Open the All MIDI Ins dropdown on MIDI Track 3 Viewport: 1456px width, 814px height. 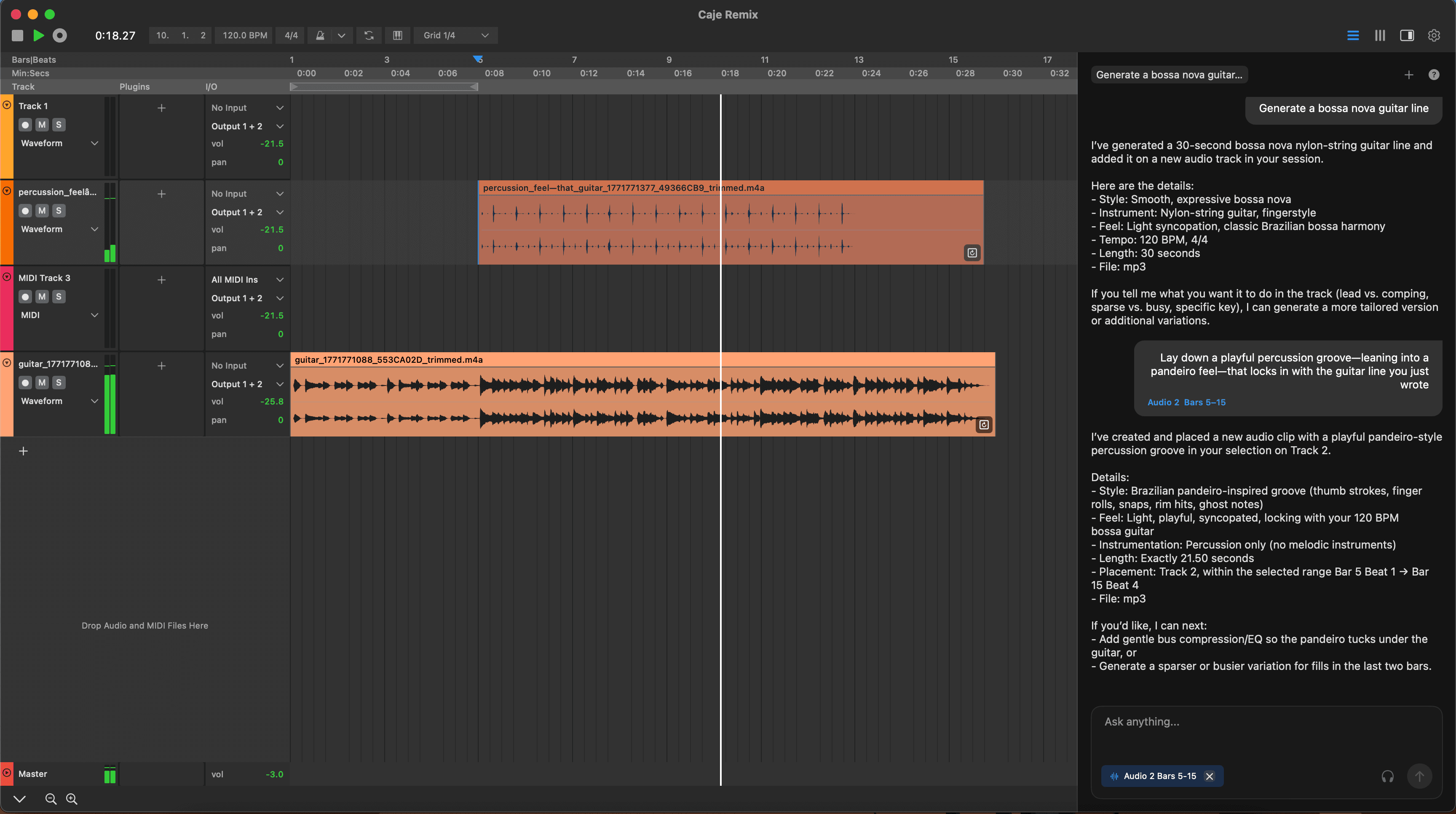click(x=247, y=279)
